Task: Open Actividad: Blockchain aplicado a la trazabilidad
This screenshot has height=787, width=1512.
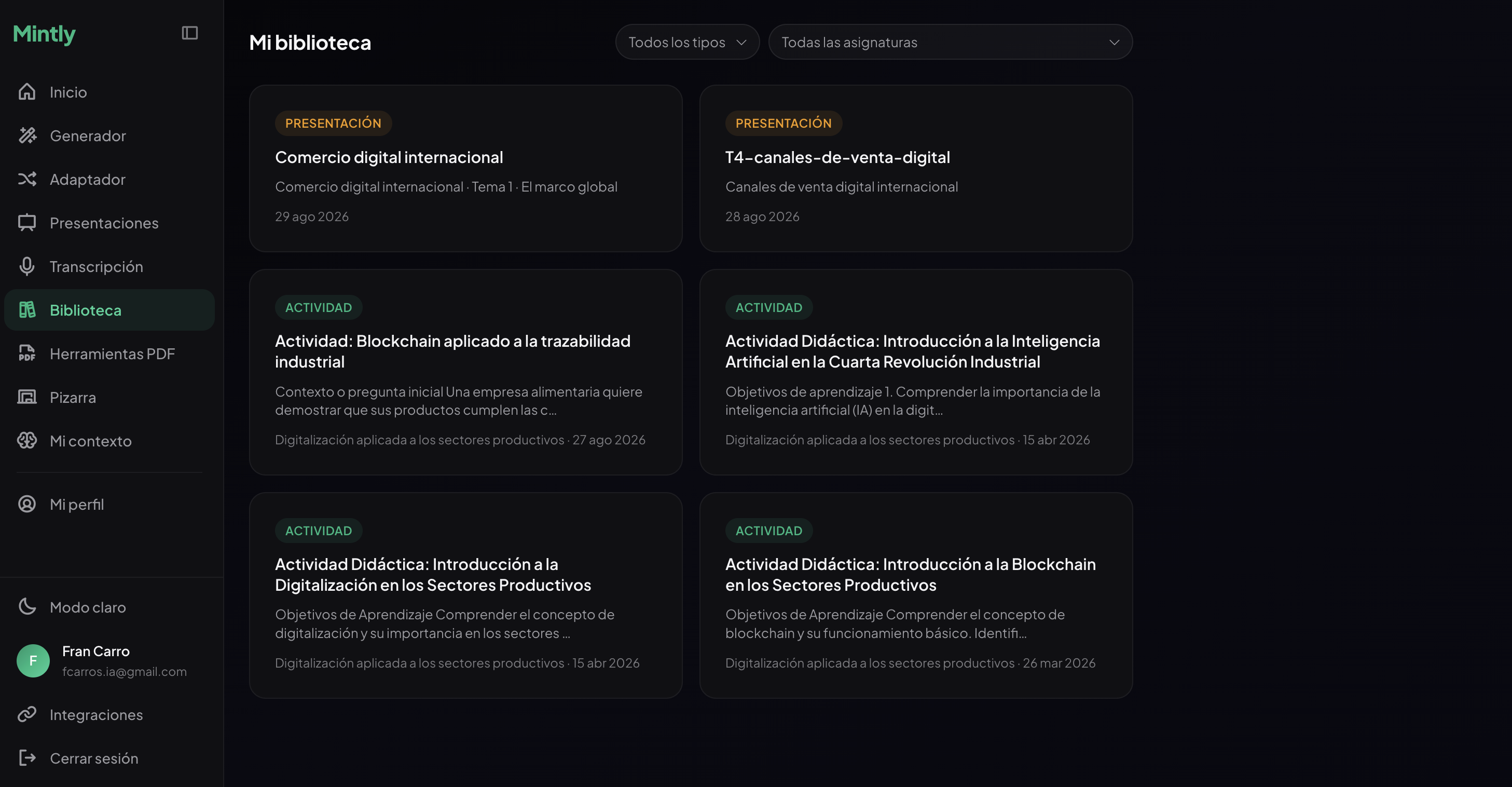Action: (452, 351)
